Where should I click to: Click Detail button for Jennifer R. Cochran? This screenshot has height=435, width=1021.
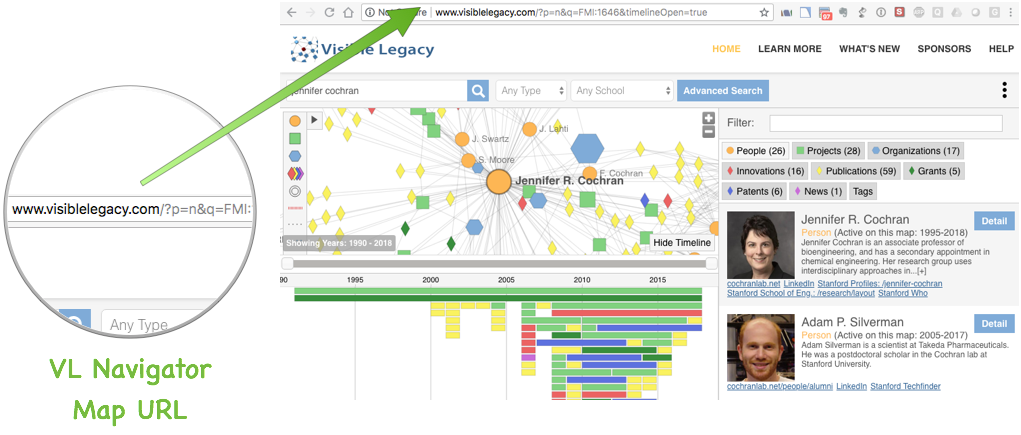tap(994, 221)
